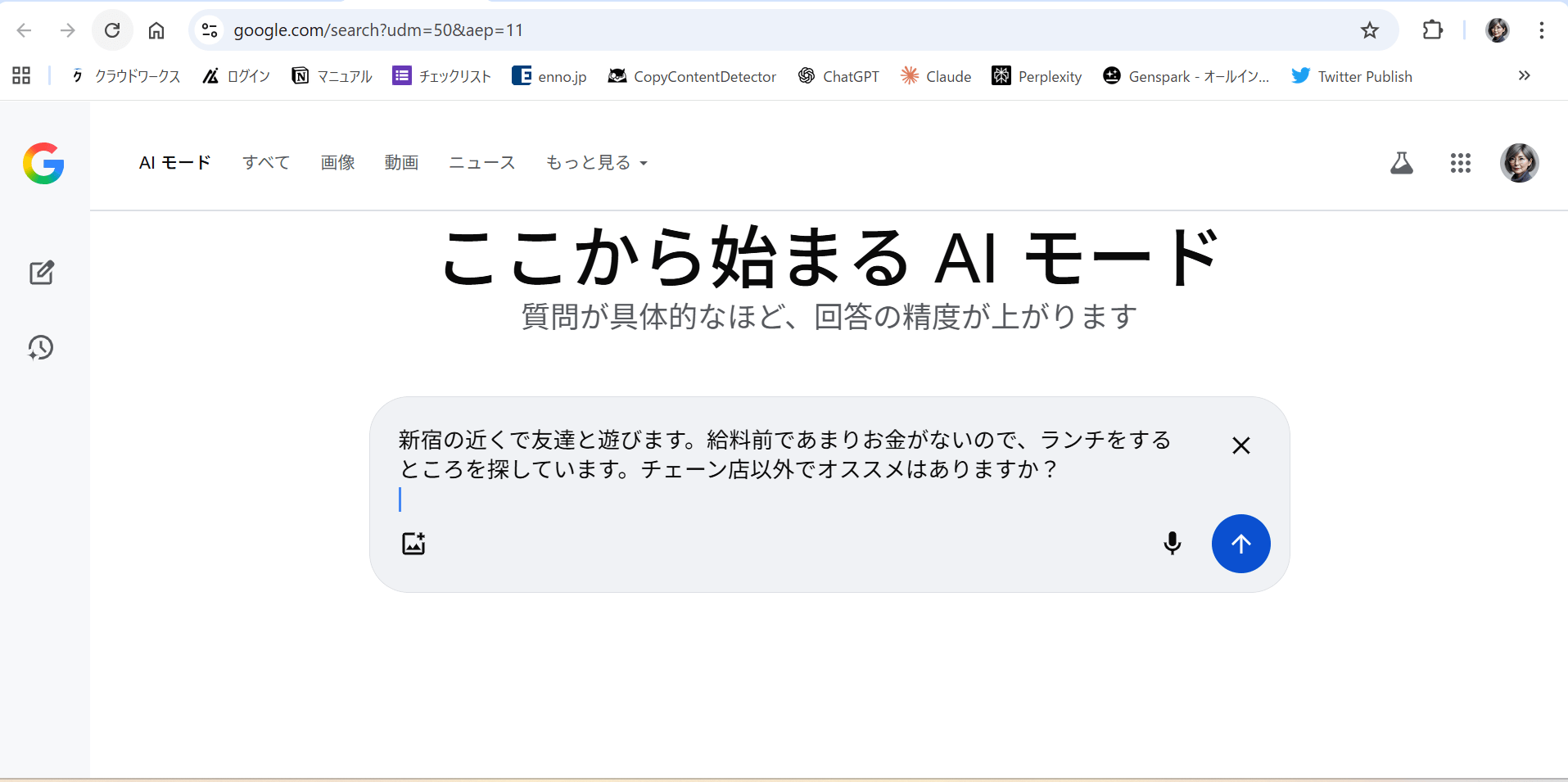Start voice input with the microphone icon

coord(1172,544)
